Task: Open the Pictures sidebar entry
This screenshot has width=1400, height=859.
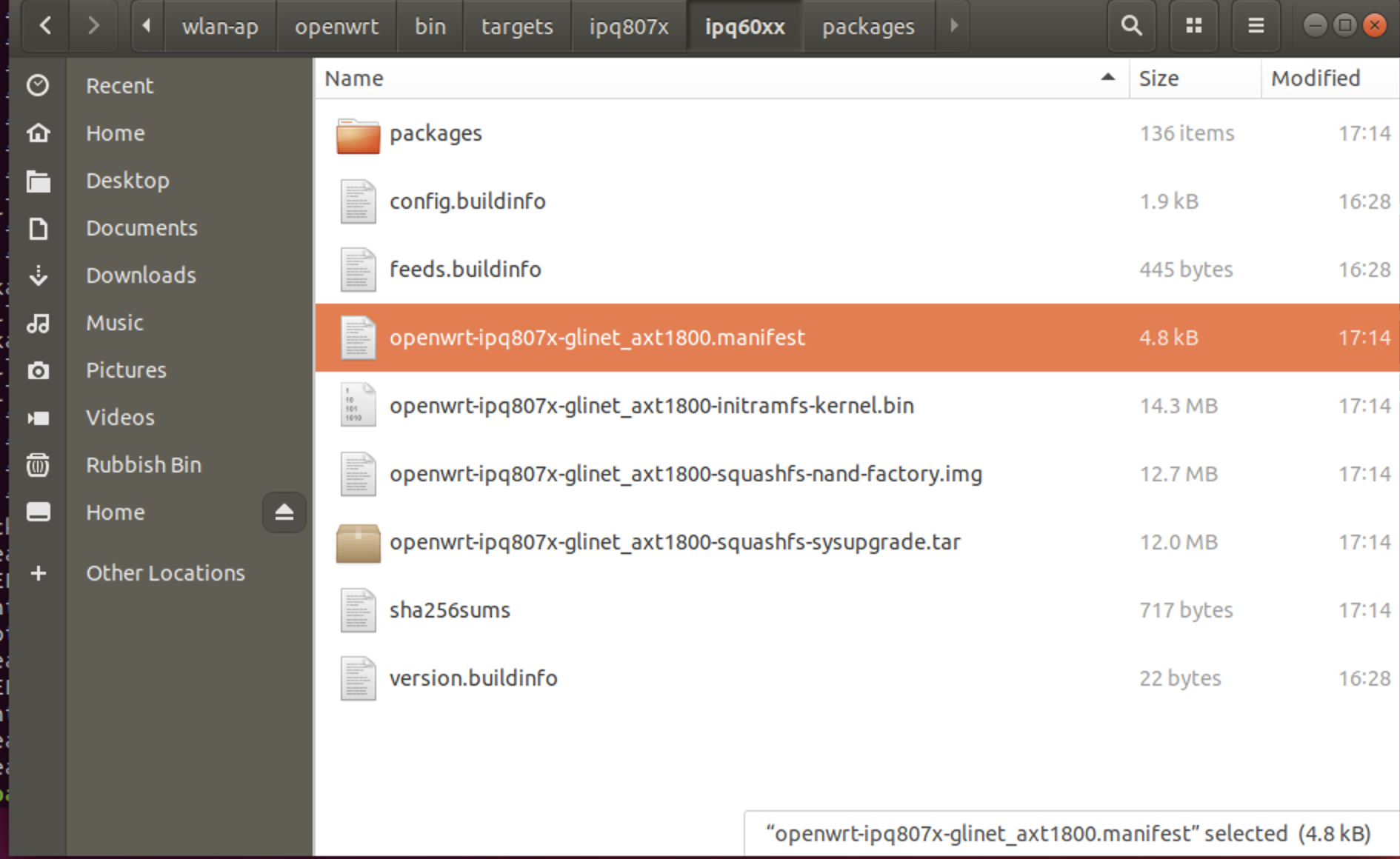Action: [126, 370]
